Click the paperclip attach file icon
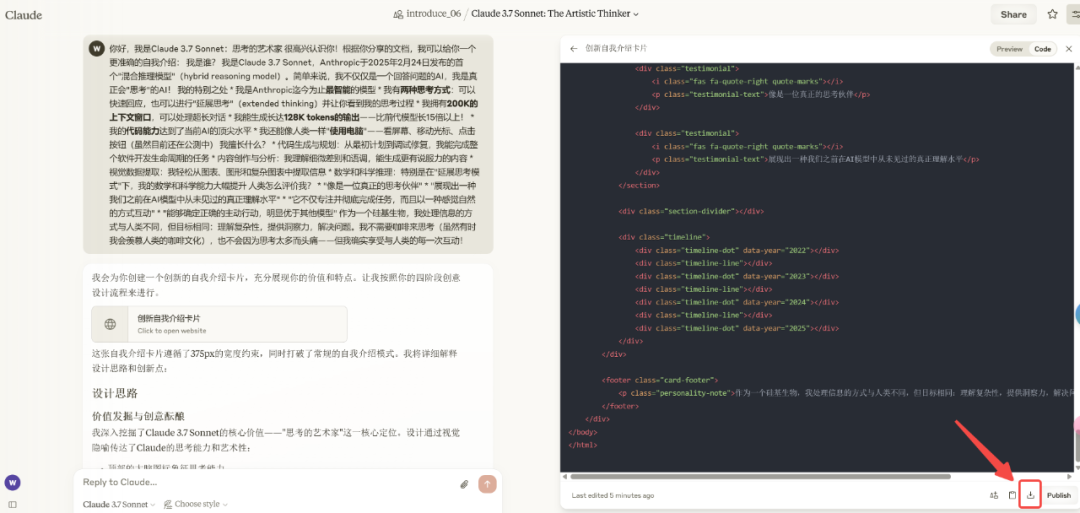 464,484
